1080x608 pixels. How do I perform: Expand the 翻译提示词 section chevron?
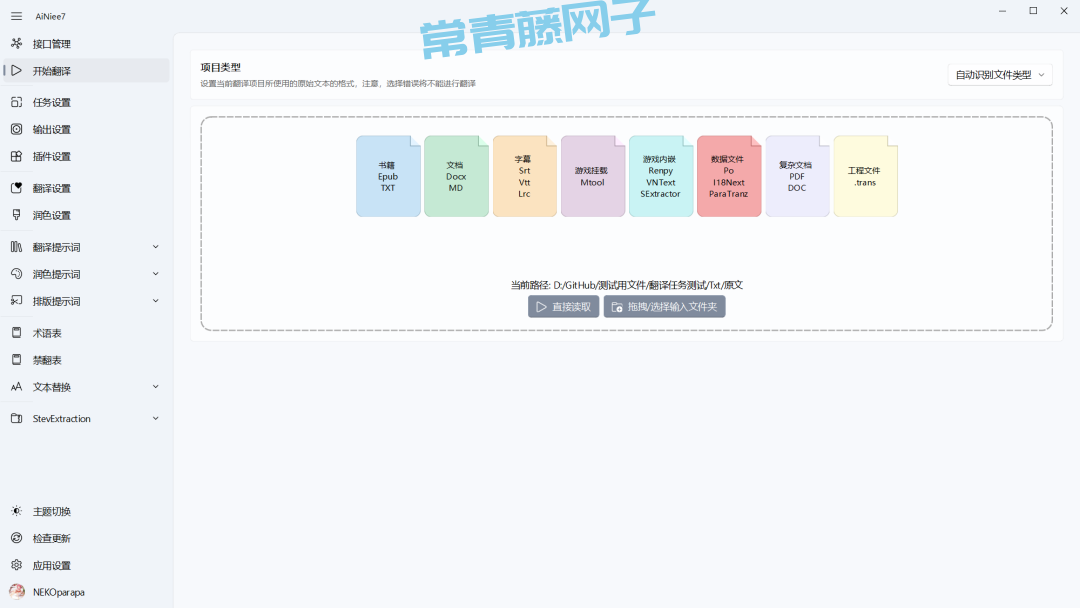click(x=155, y=247)
